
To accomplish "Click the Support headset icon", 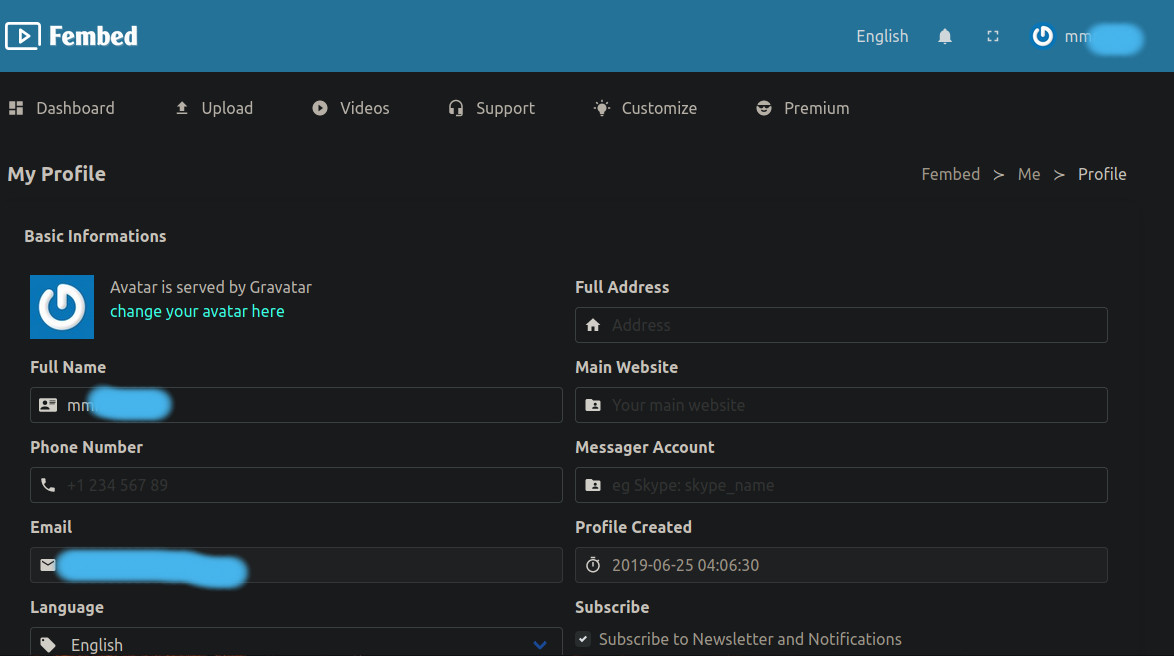I will point(456,109).
